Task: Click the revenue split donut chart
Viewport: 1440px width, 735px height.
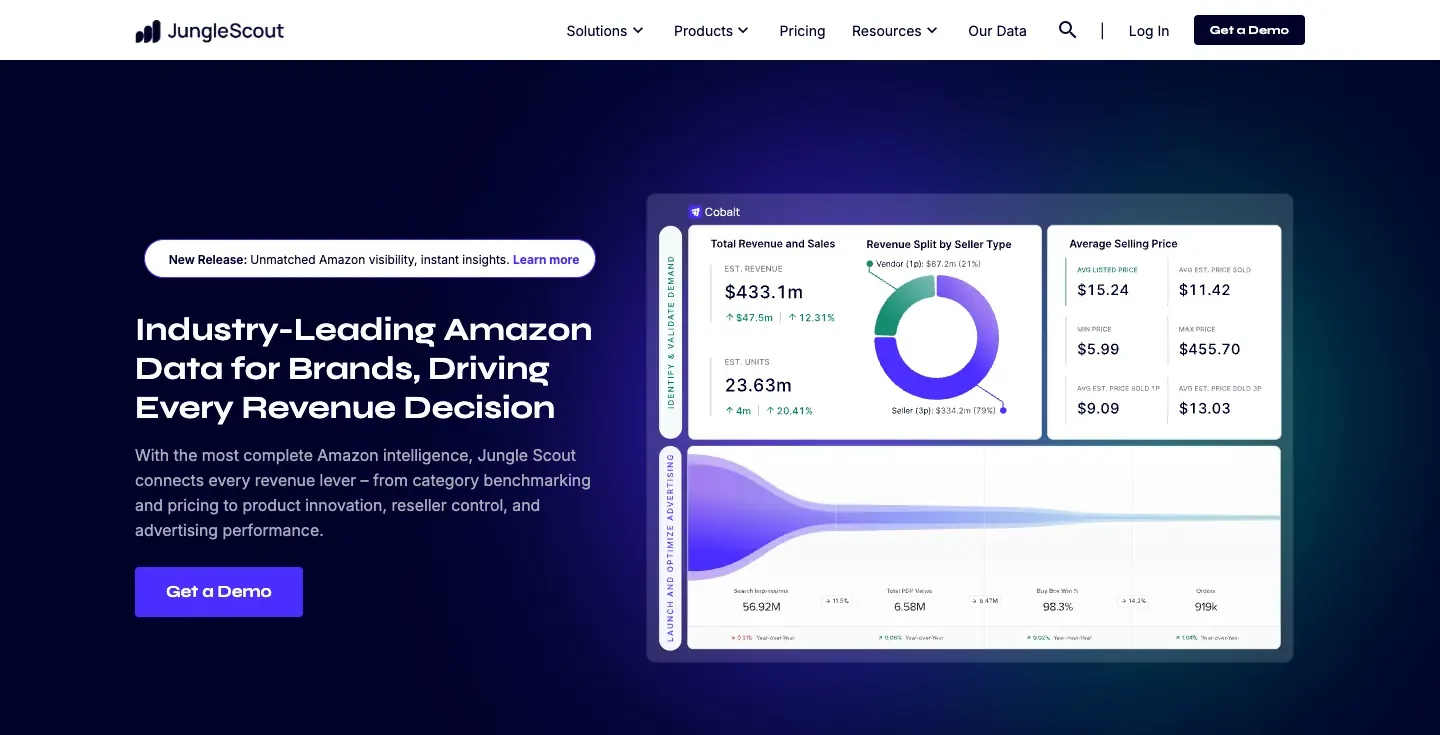Action: (936, 337)
